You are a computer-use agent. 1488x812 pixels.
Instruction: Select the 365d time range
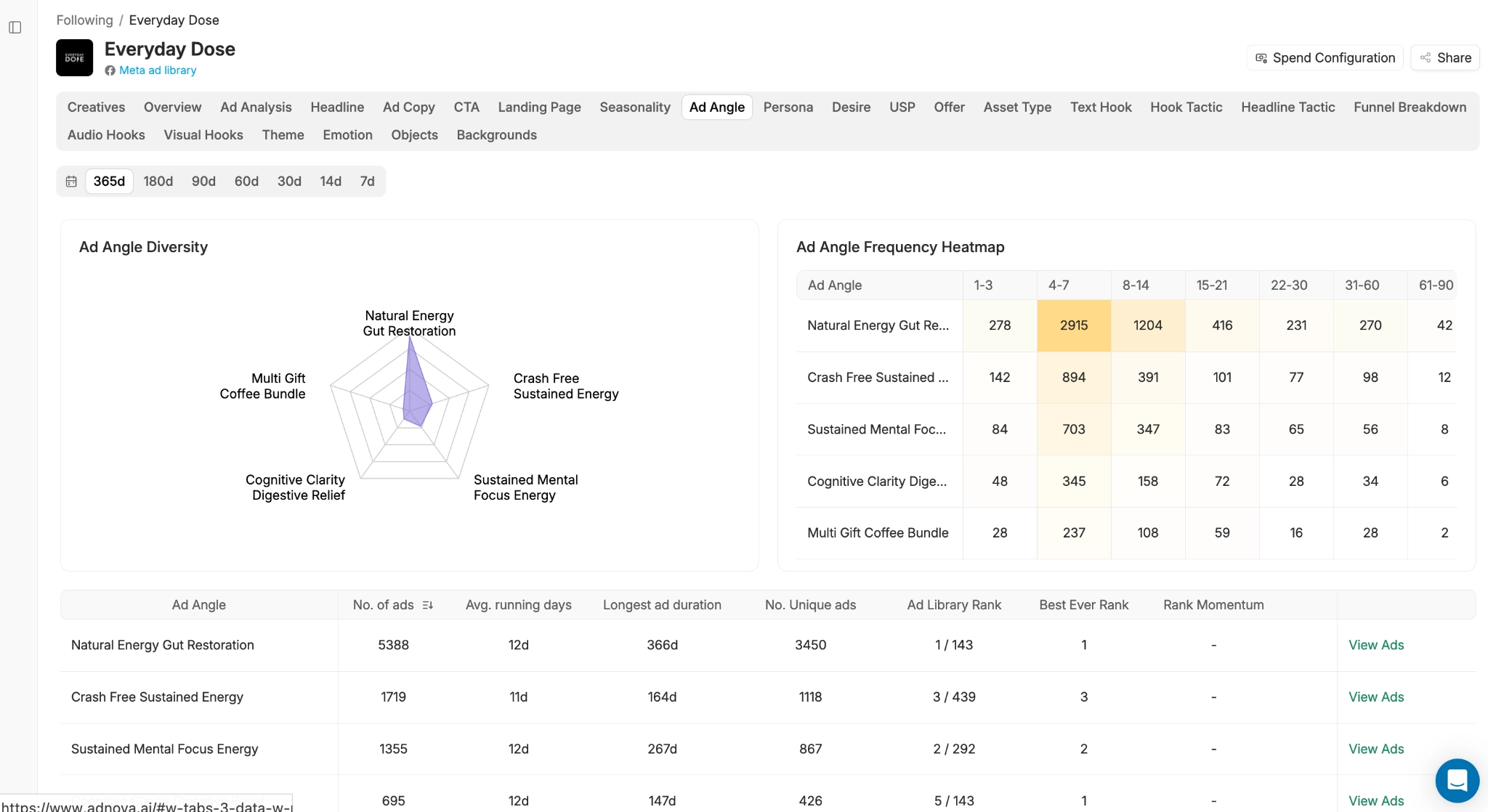point(109,182)
